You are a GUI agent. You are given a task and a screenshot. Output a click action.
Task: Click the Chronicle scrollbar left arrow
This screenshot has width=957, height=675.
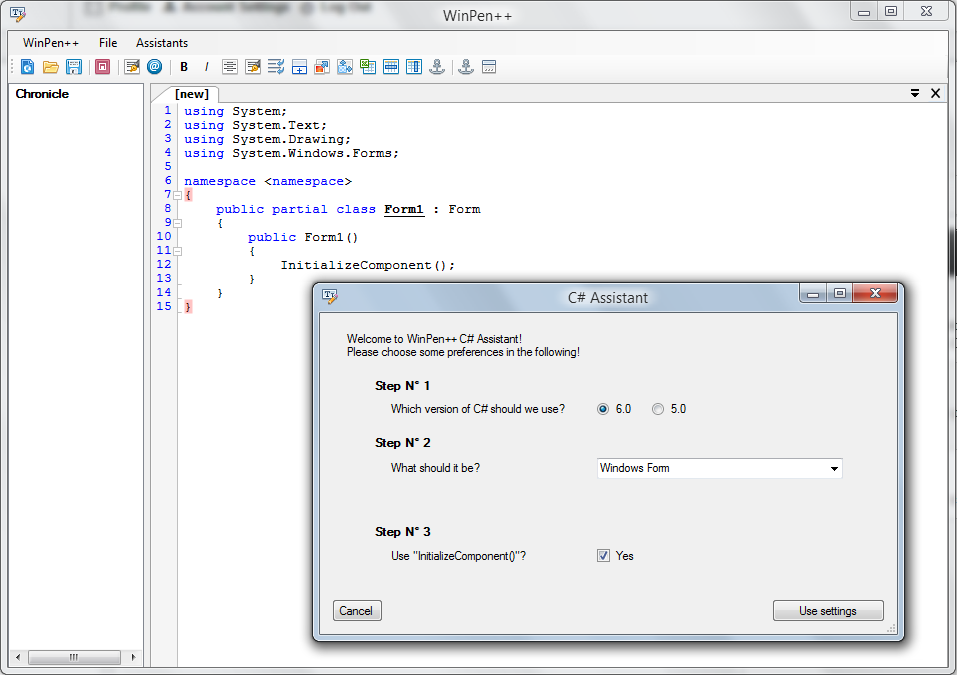(x=18, y=657)
